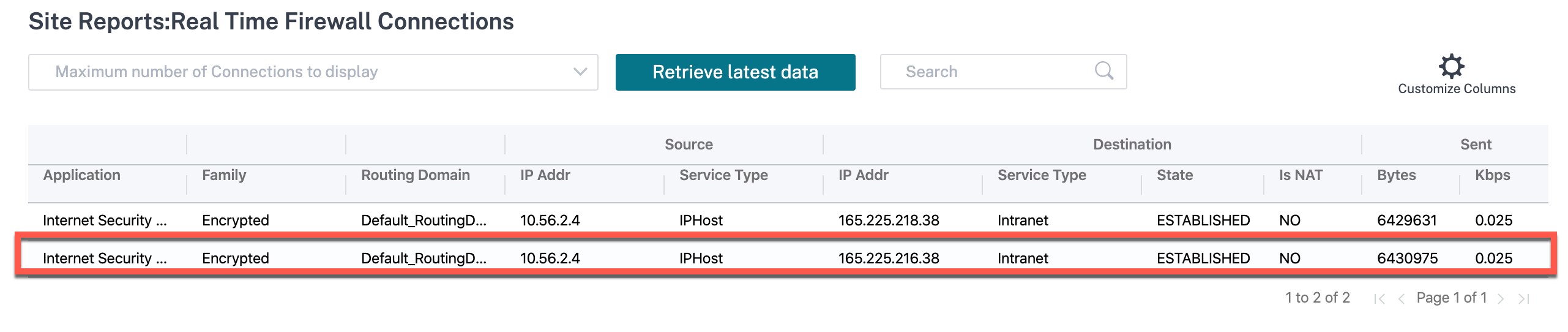Sort by the Routing Domain column header

(x=416, y=175)
